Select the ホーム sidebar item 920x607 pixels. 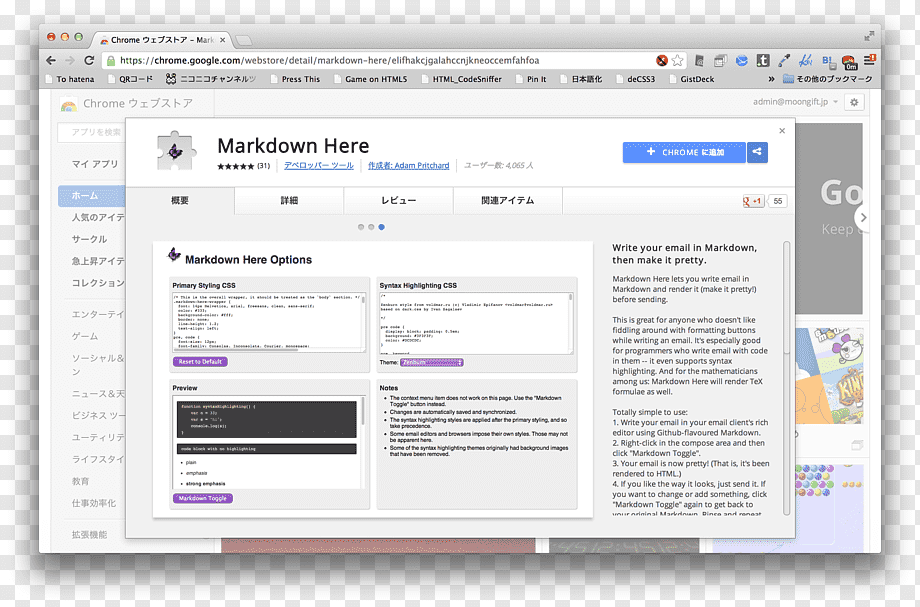tap(92, 196)
